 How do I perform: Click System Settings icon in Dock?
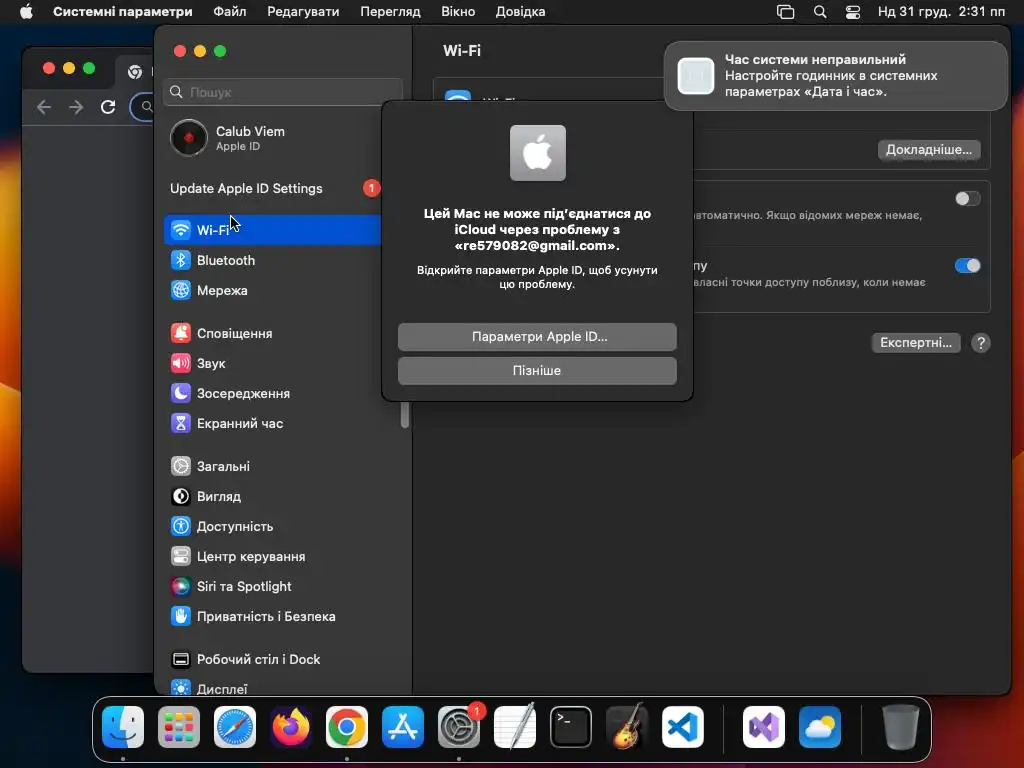click(x=458, y=727)
